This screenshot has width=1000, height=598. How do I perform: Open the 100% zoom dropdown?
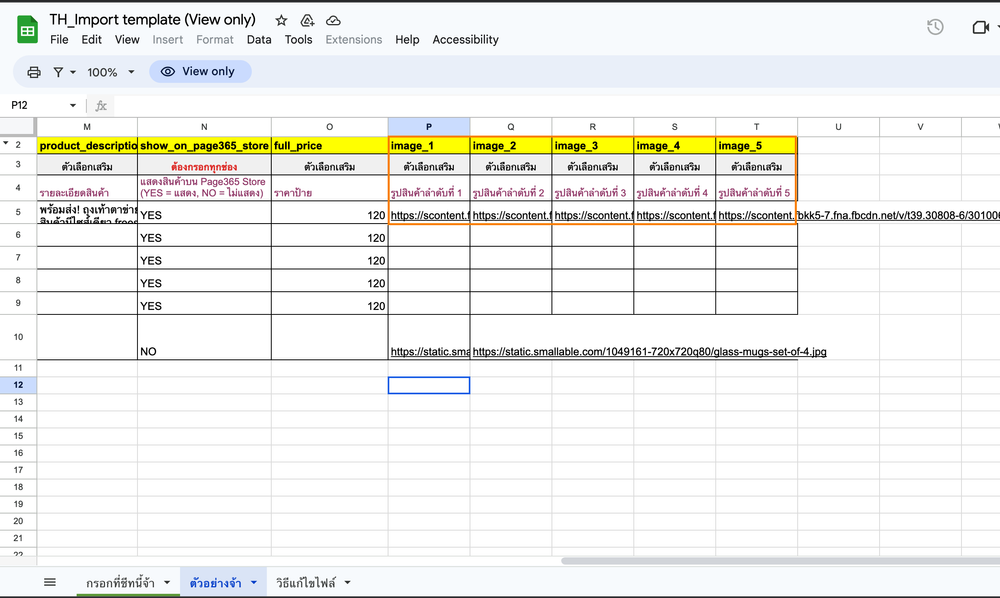pos(111,72)
